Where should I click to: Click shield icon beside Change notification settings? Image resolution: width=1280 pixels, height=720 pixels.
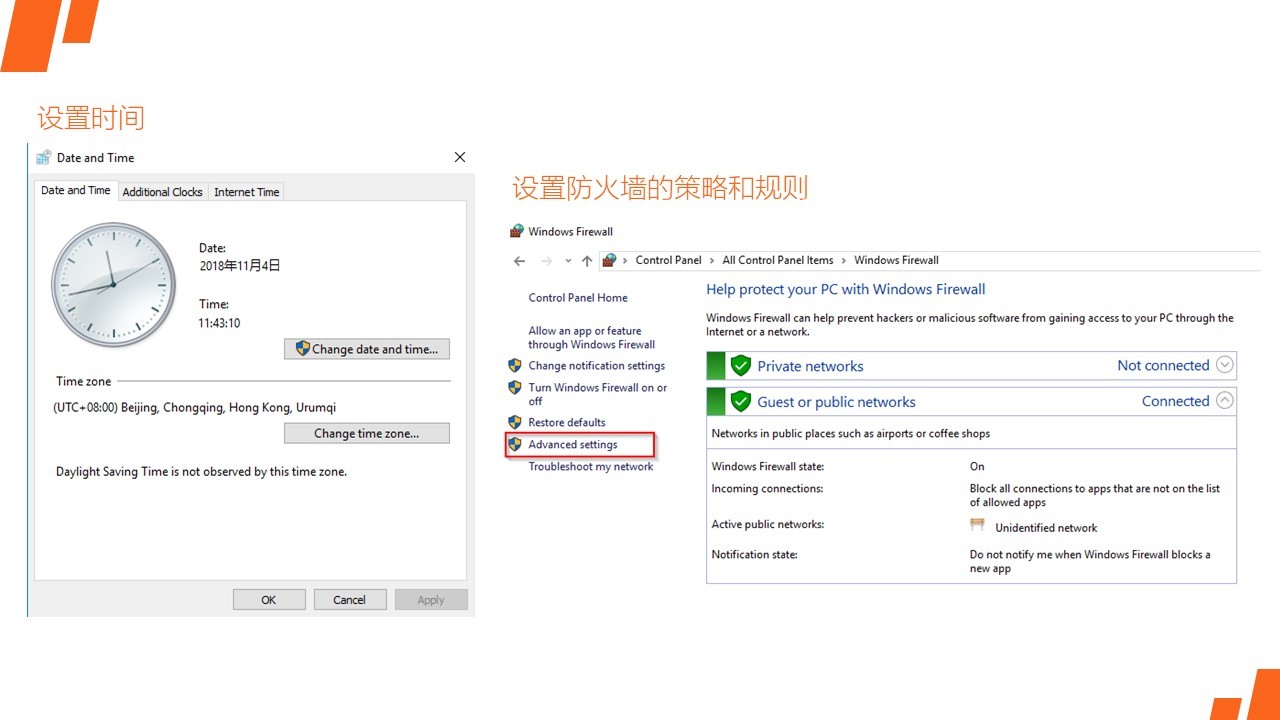[515, 365]
